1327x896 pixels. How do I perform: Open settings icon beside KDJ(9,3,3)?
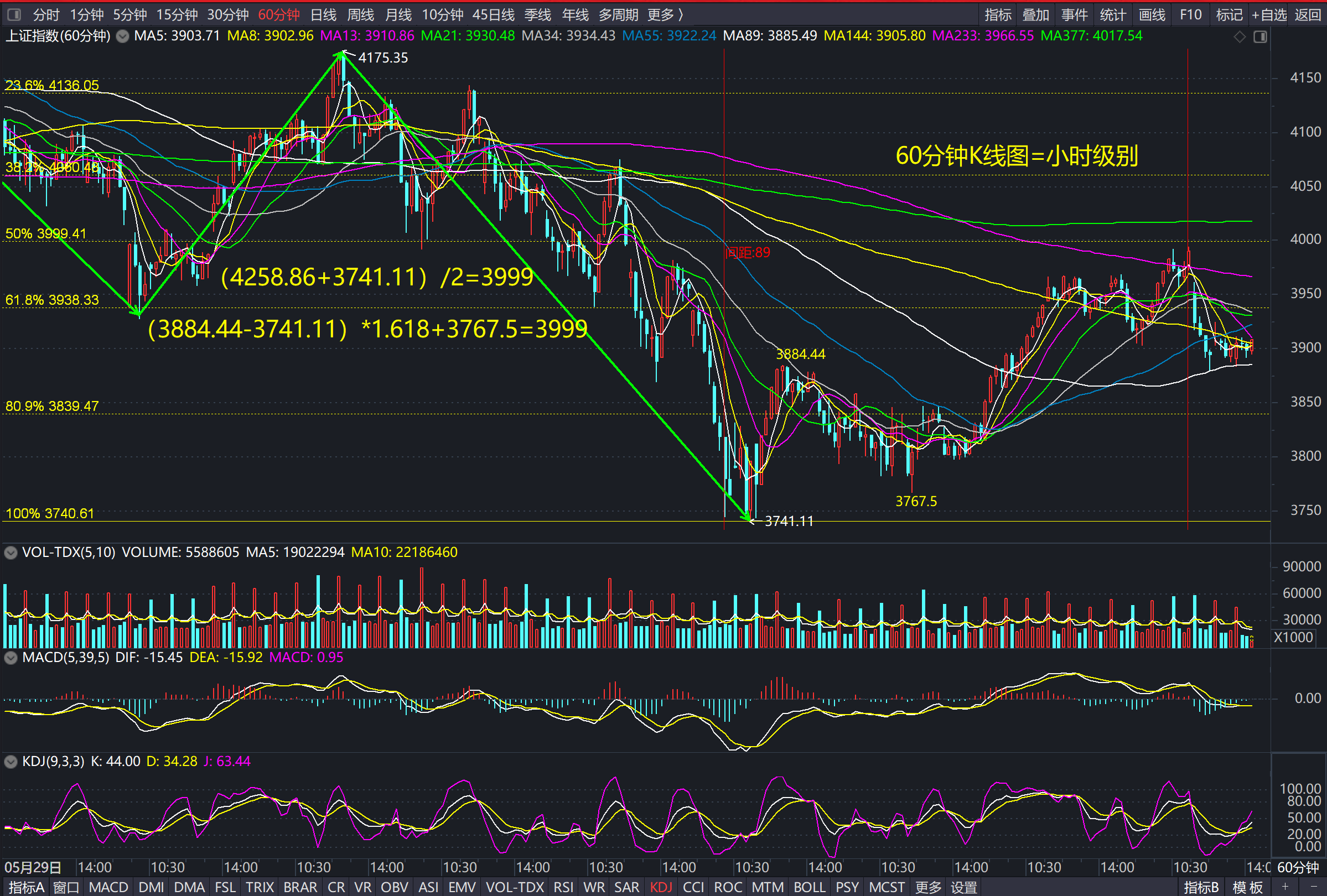coord(11,761)
